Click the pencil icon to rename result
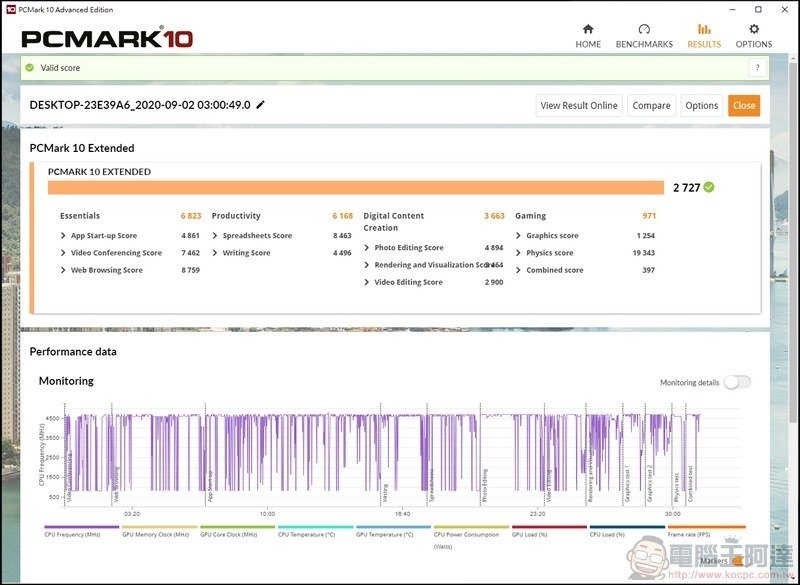 (261, 105)
